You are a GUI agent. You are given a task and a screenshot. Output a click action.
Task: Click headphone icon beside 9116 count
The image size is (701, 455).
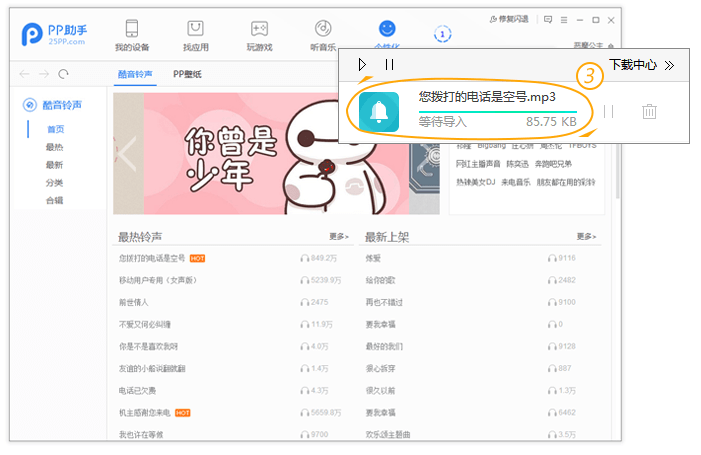pos(552,258)
